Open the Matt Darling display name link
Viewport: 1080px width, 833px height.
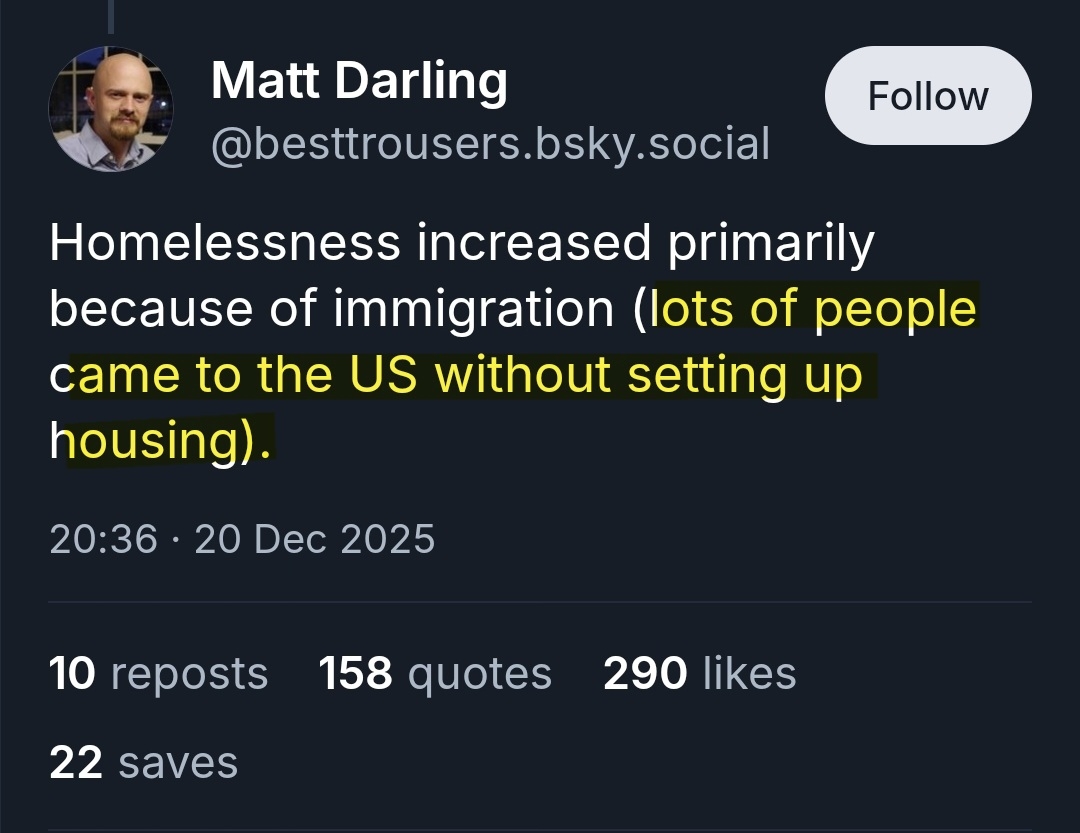pos(359,80)
